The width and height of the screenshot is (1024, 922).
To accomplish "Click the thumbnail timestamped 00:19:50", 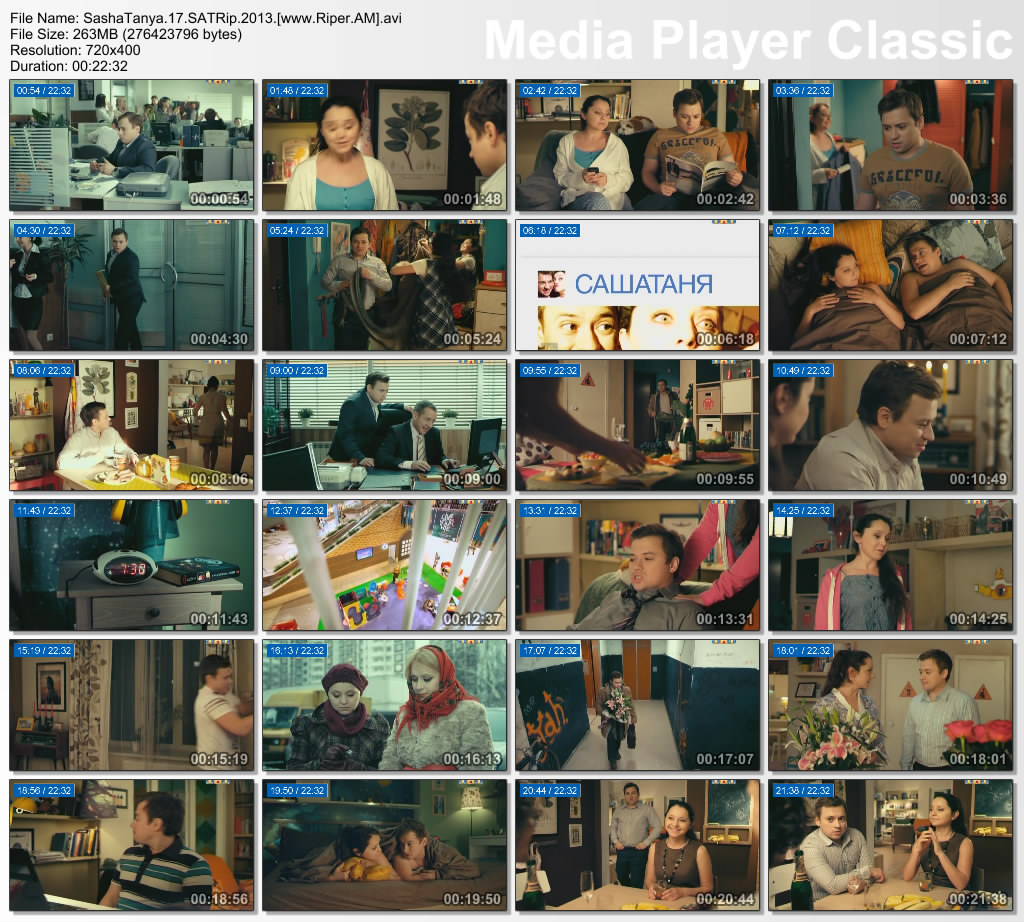I will 385,845.
